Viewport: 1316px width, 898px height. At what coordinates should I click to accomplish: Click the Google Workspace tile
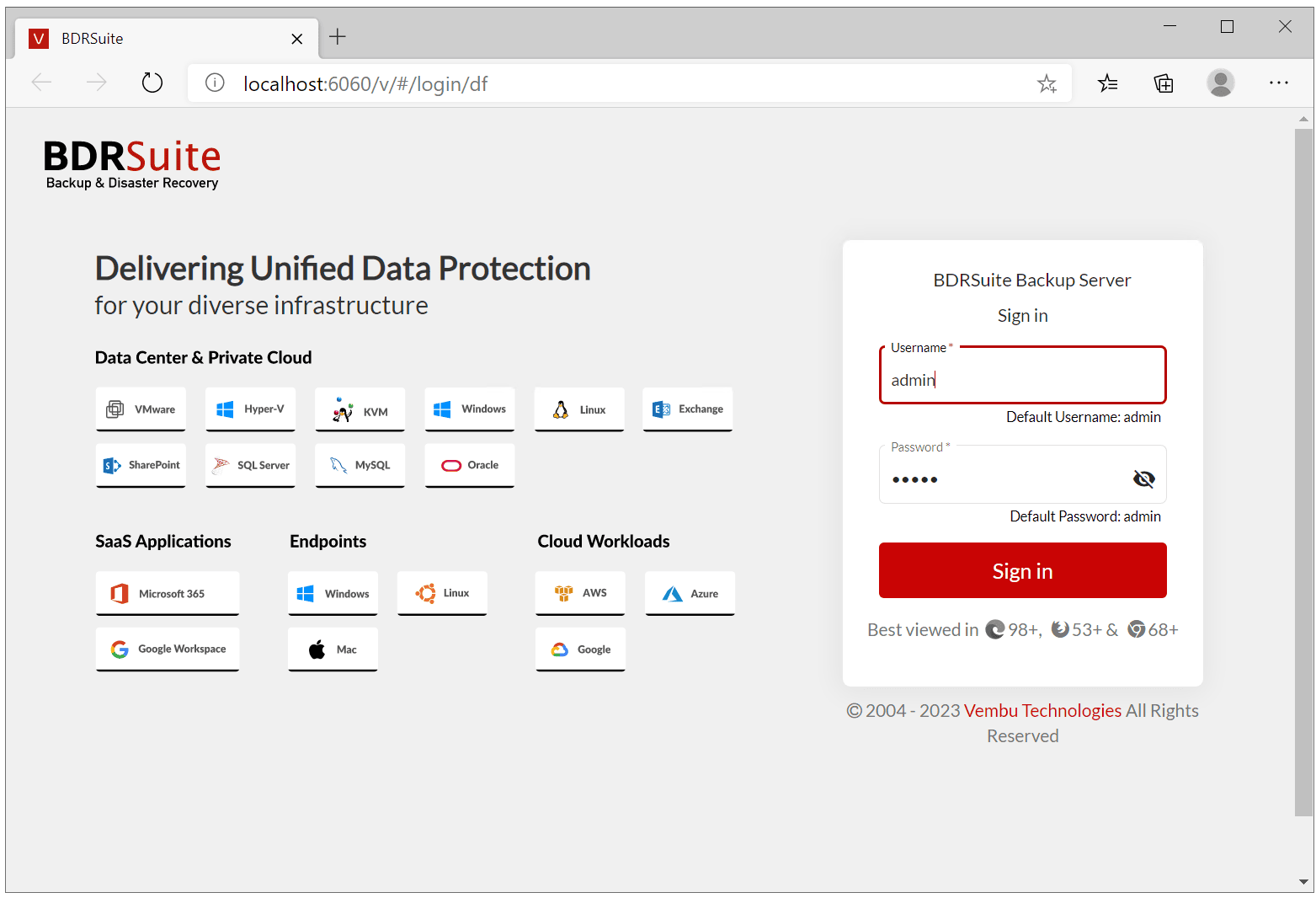(168, 649)
